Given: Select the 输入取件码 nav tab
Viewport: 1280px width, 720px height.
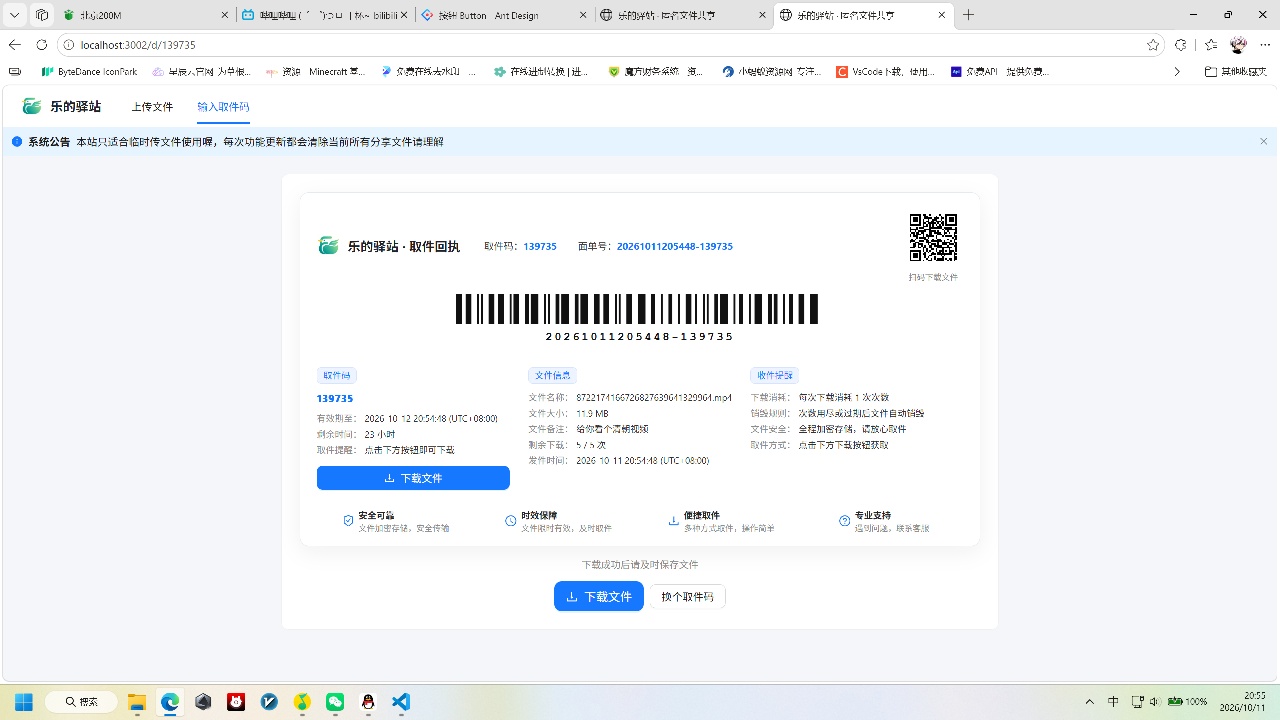Looking at the screenshot, I should tap(223, 107).
